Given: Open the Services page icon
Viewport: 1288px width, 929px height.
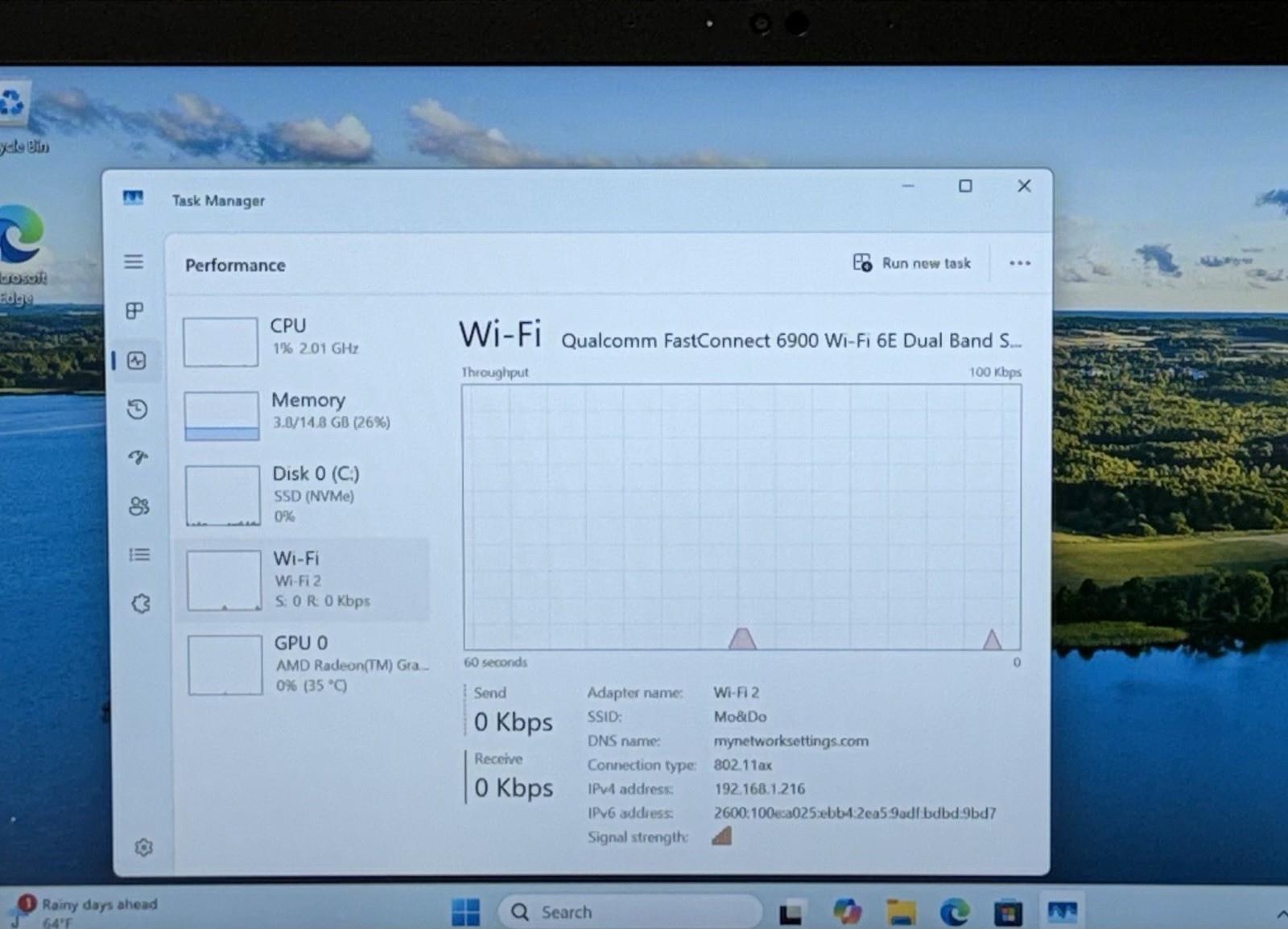Looking at the screenshot, I should pos(141,603).
